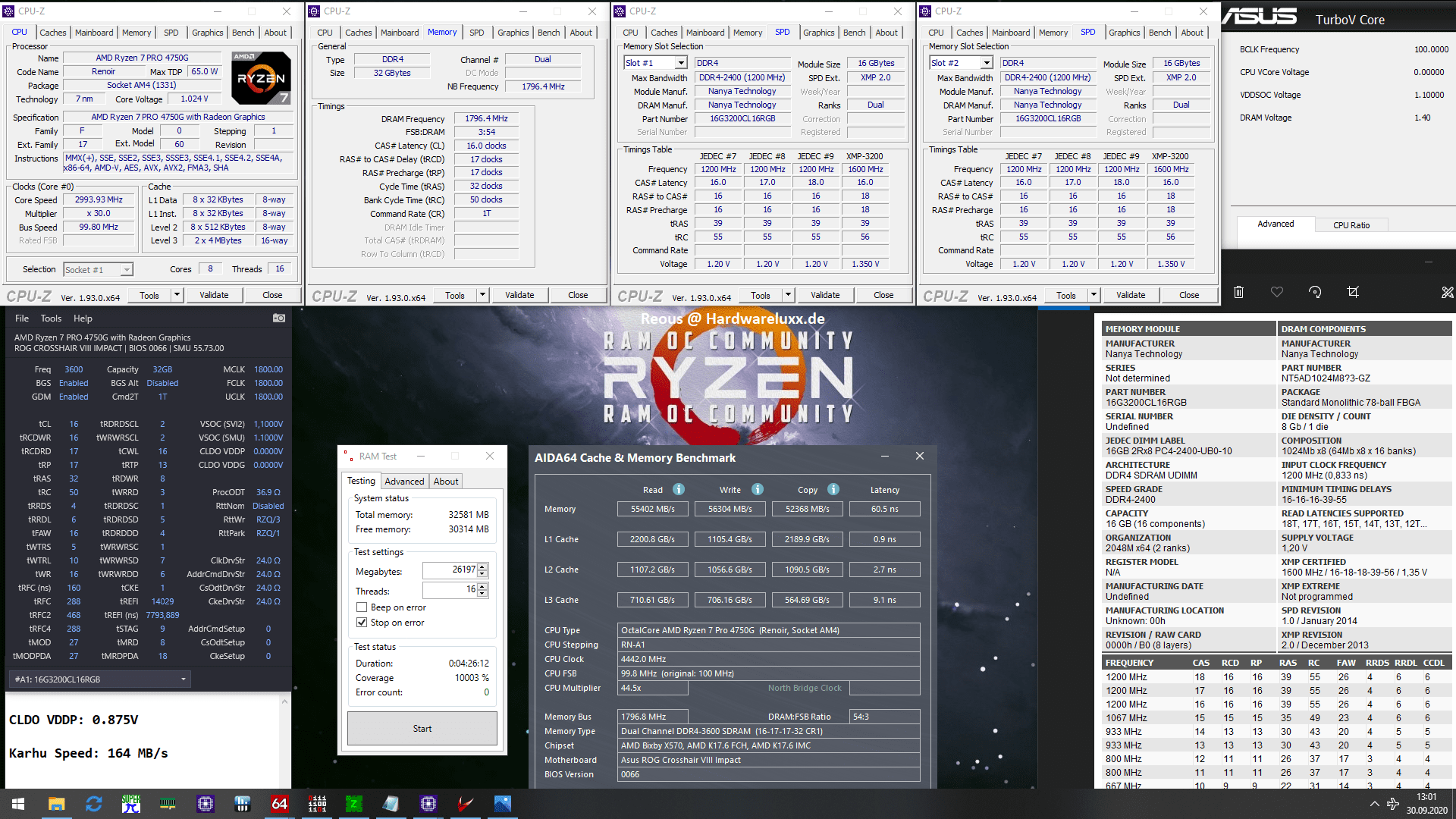
Task: Open the Photos app taskbar icon
Action: click(x=503, y=804)
